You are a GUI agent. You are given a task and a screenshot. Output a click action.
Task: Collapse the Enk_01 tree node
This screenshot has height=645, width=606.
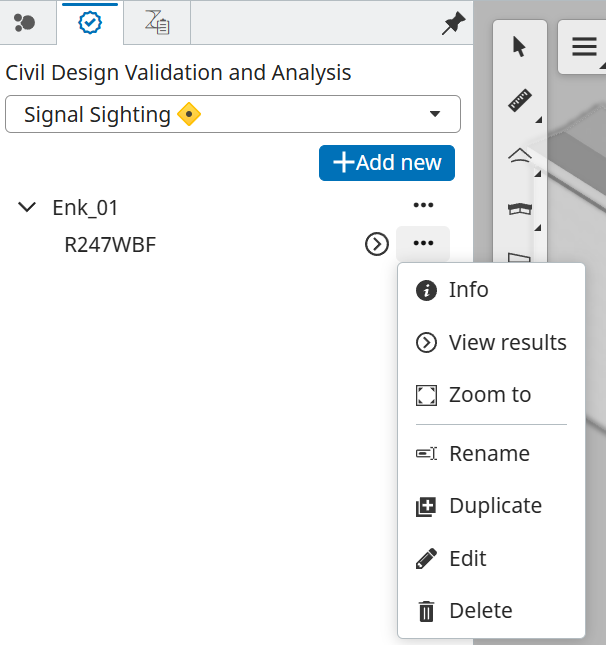28,208
